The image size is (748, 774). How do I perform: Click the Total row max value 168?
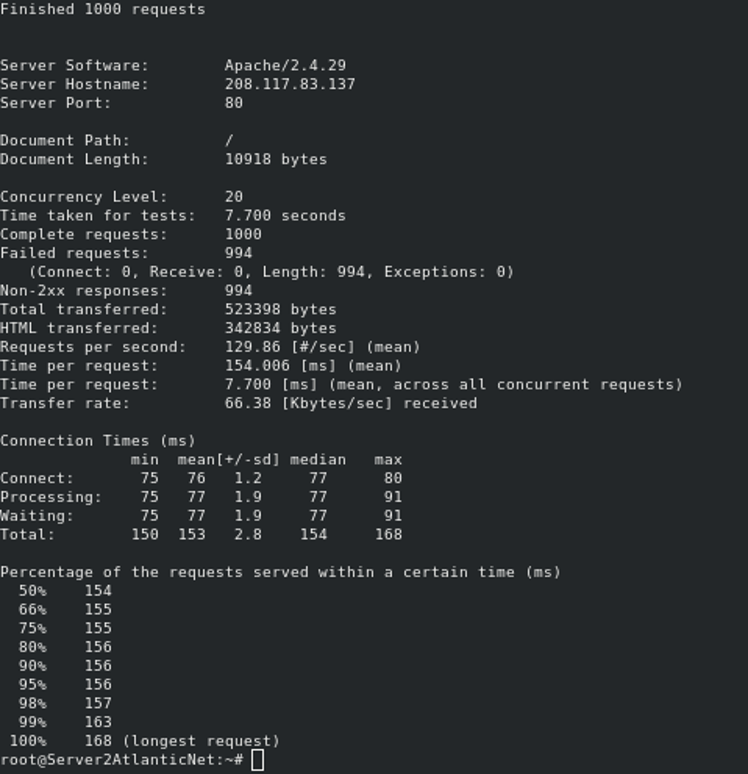tap(389, 535)
